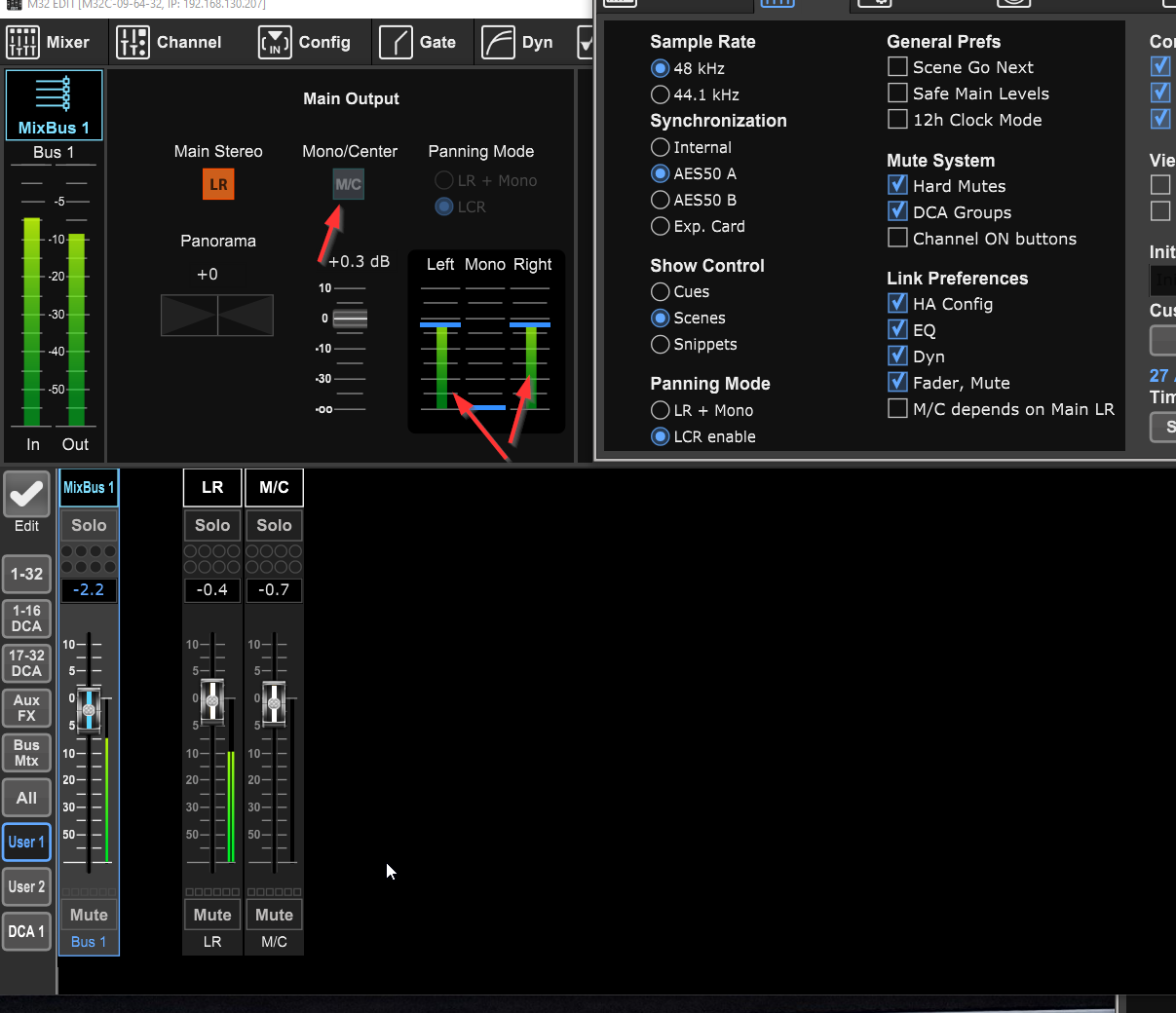Solo the MixBus 1 strip
The image size is (1176, 1013).
[89, 526]
